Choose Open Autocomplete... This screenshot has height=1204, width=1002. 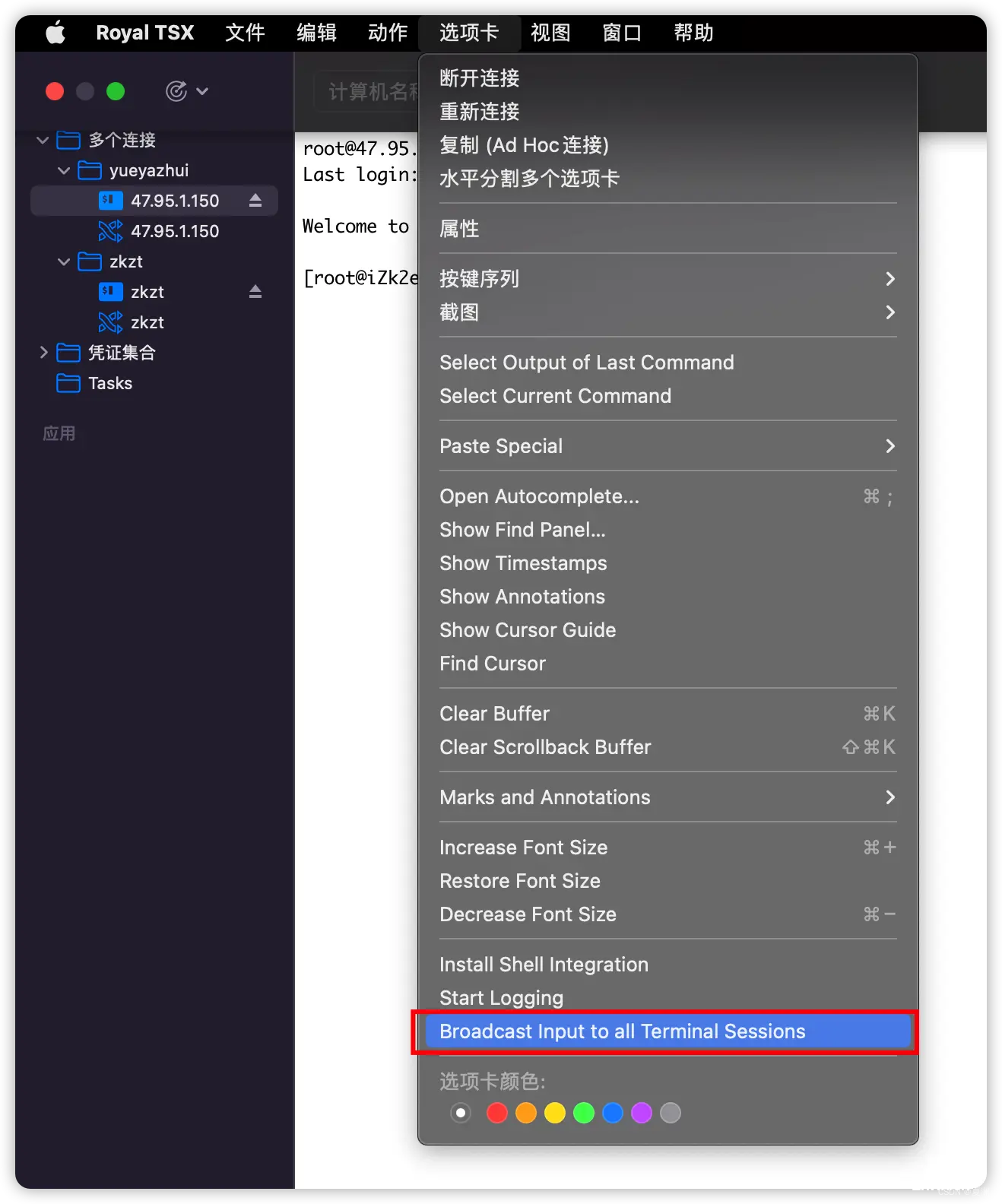(x=667, y=496)
